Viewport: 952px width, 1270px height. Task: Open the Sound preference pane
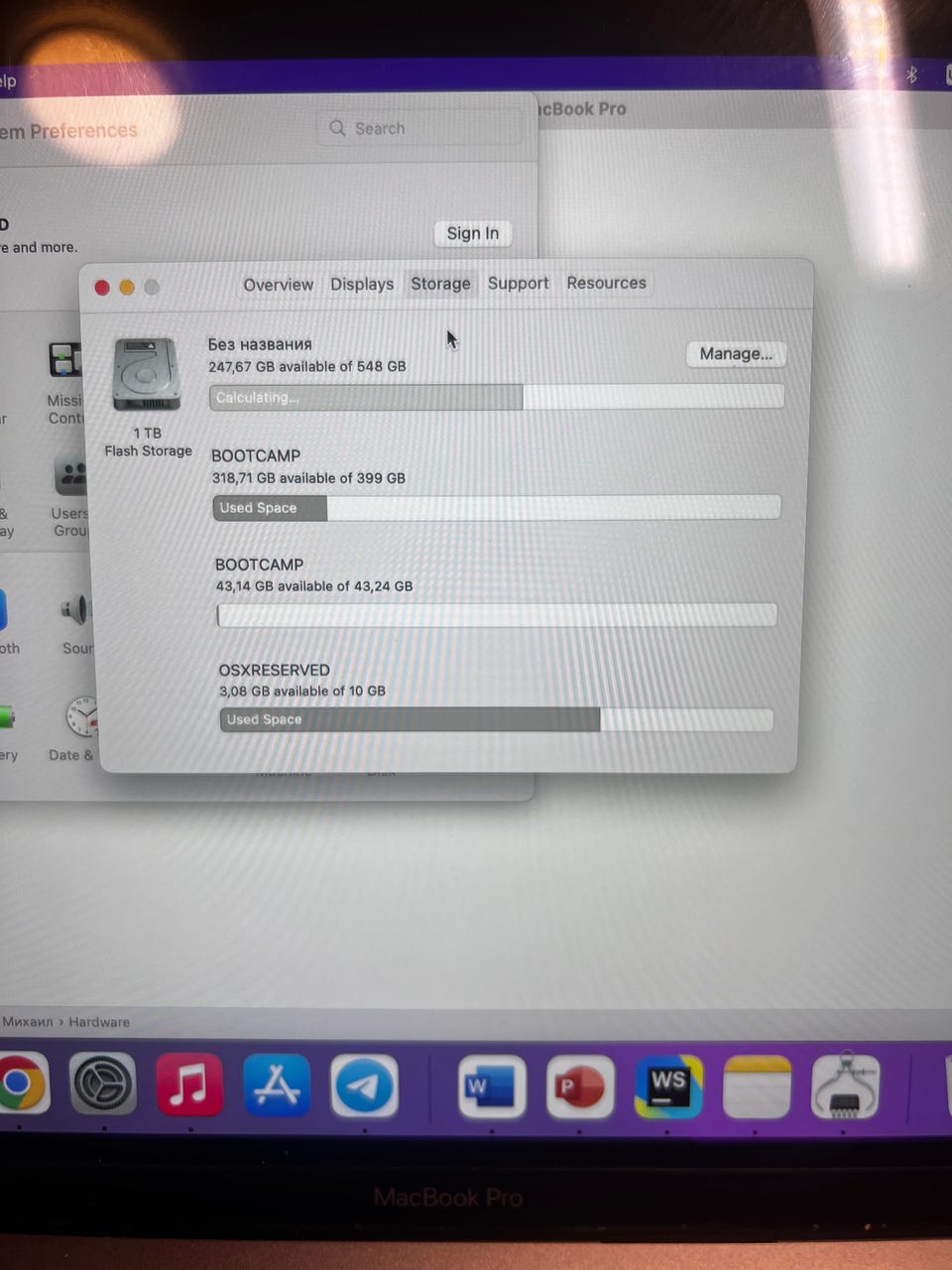(75, 624)
